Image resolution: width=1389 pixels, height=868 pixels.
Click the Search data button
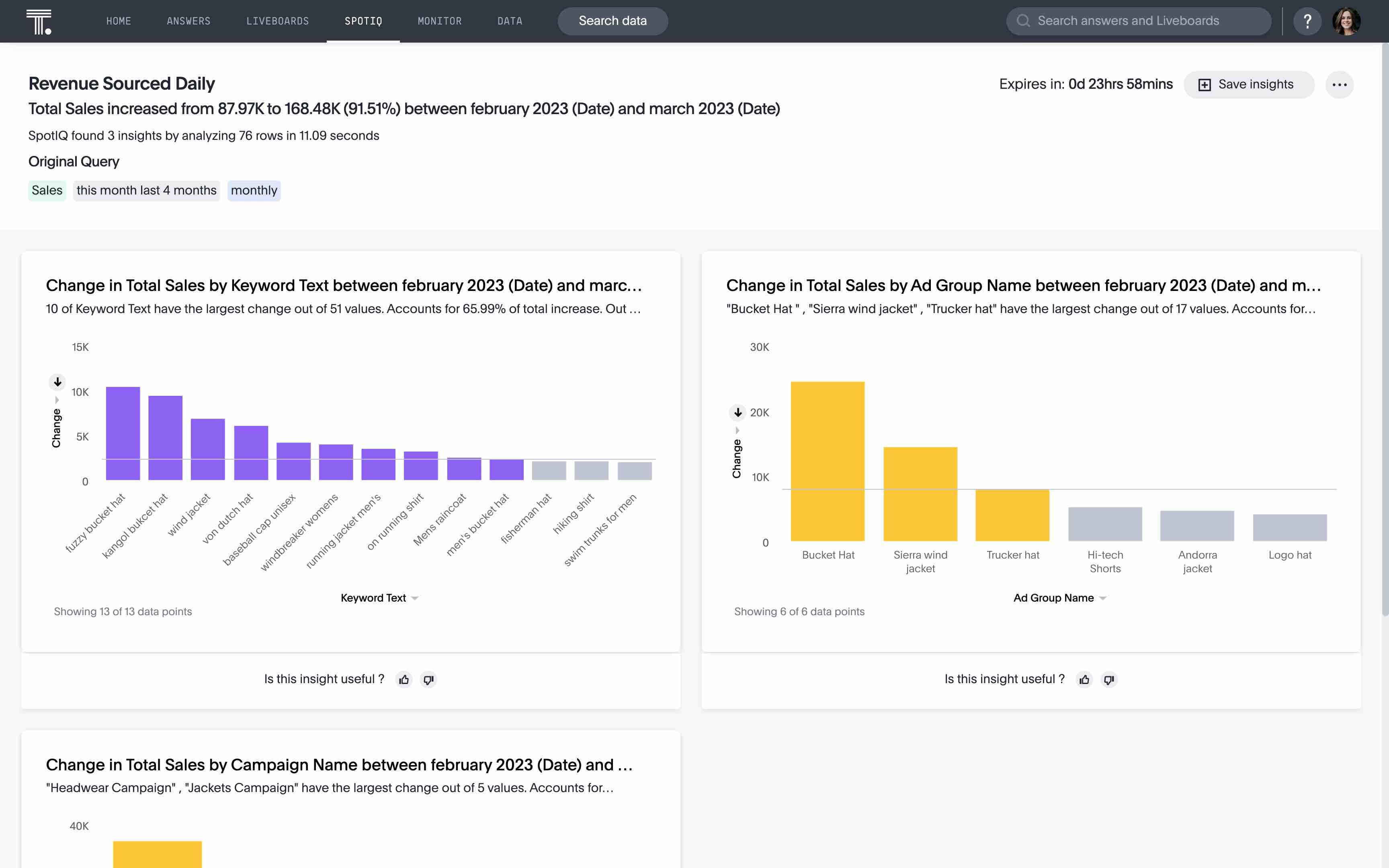pos(613,21)
